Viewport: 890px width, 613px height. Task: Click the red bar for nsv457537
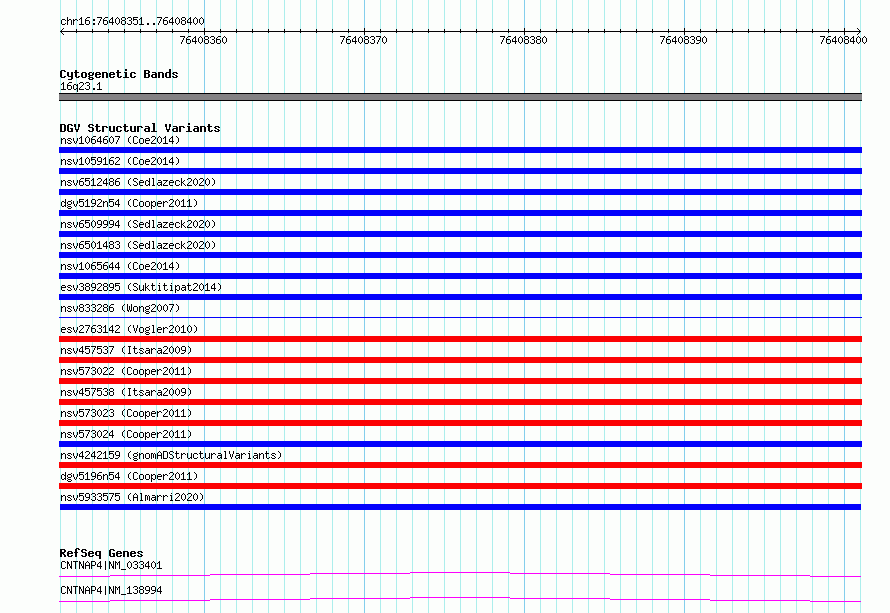tap(460, 360)
